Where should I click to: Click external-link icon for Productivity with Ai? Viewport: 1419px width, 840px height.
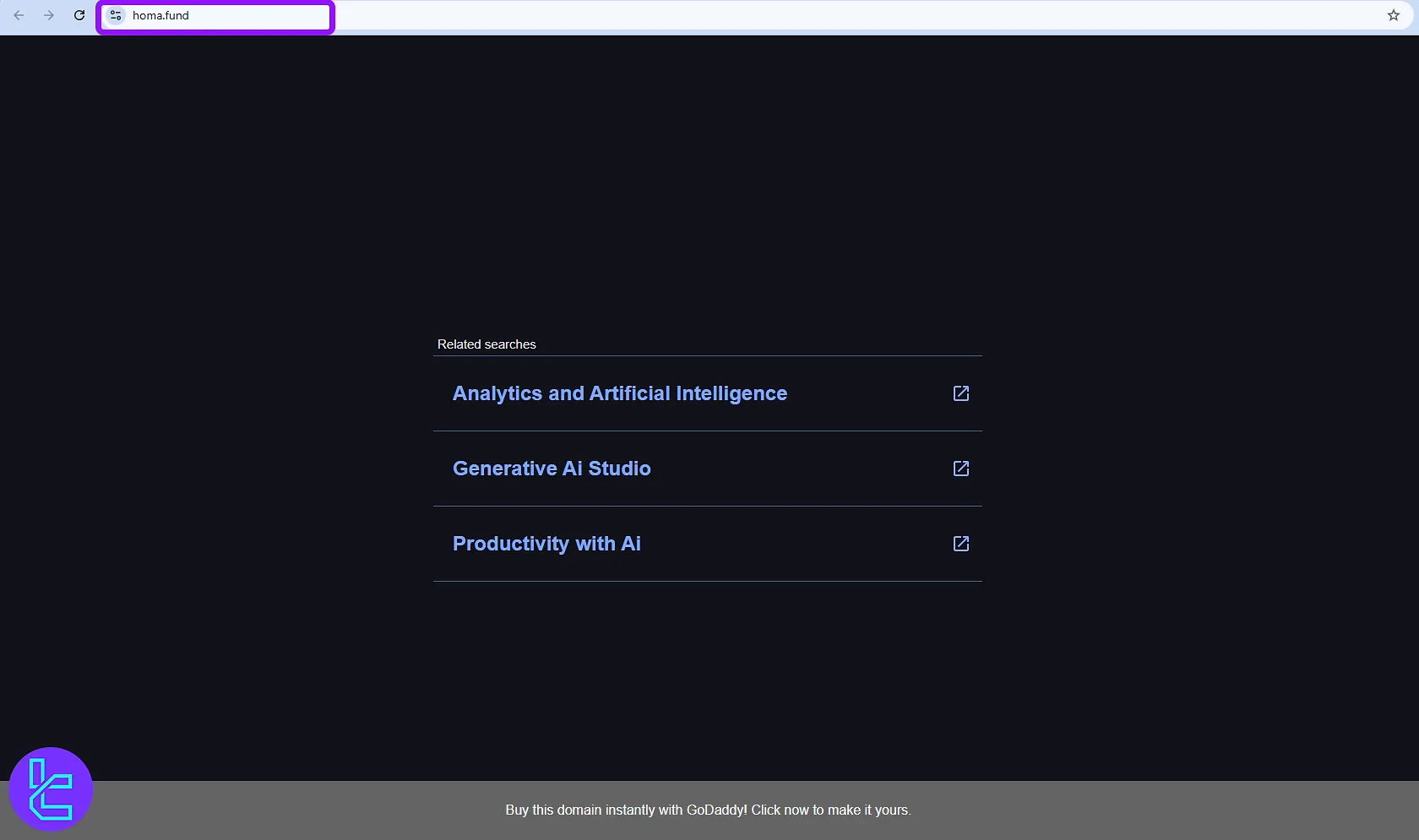[960, 544]
